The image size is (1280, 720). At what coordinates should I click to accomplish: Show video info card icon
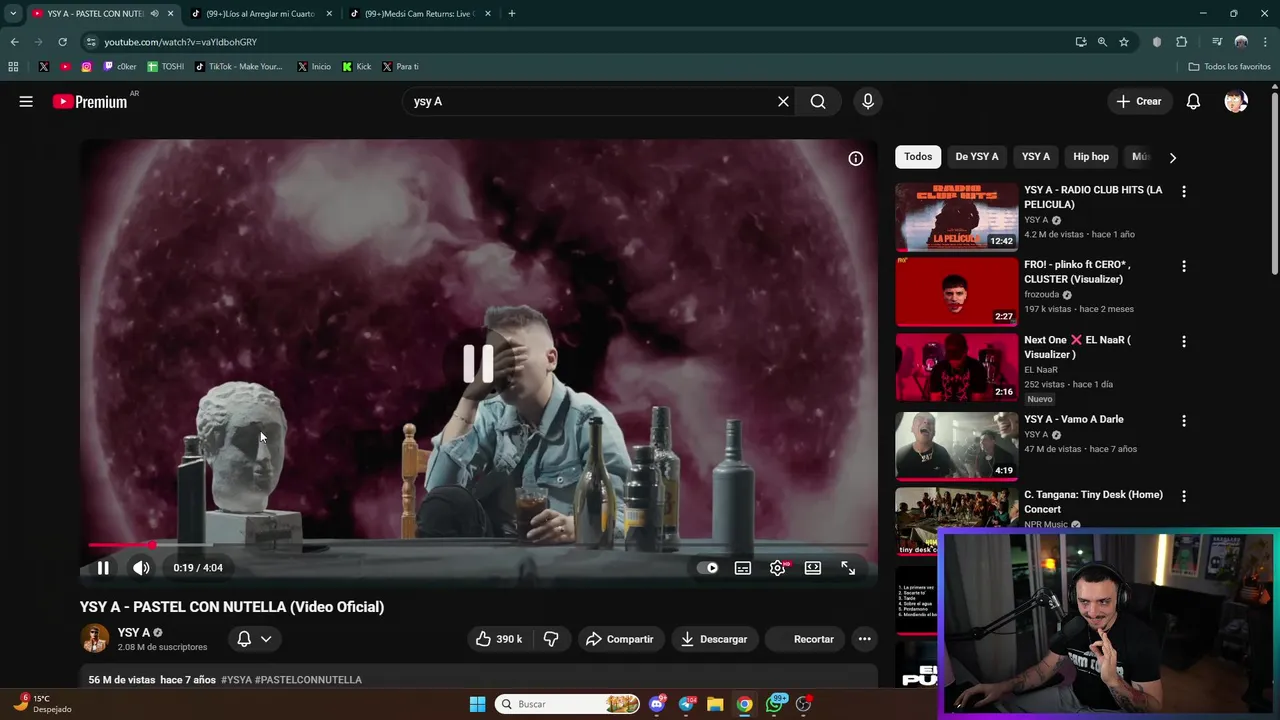click(856, 158)
